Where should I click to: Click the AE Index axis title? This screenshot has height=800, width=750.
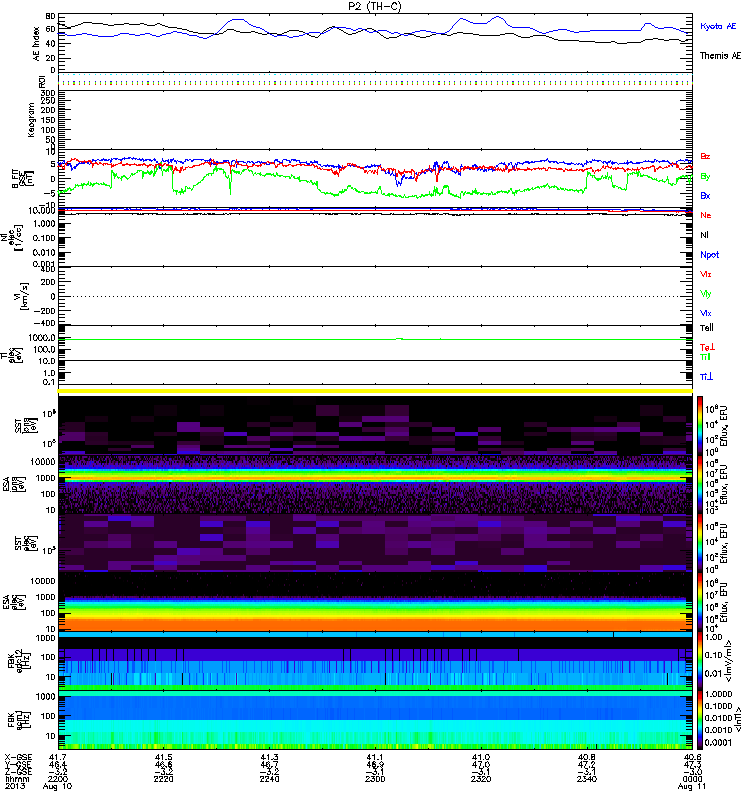pos(36,44)
